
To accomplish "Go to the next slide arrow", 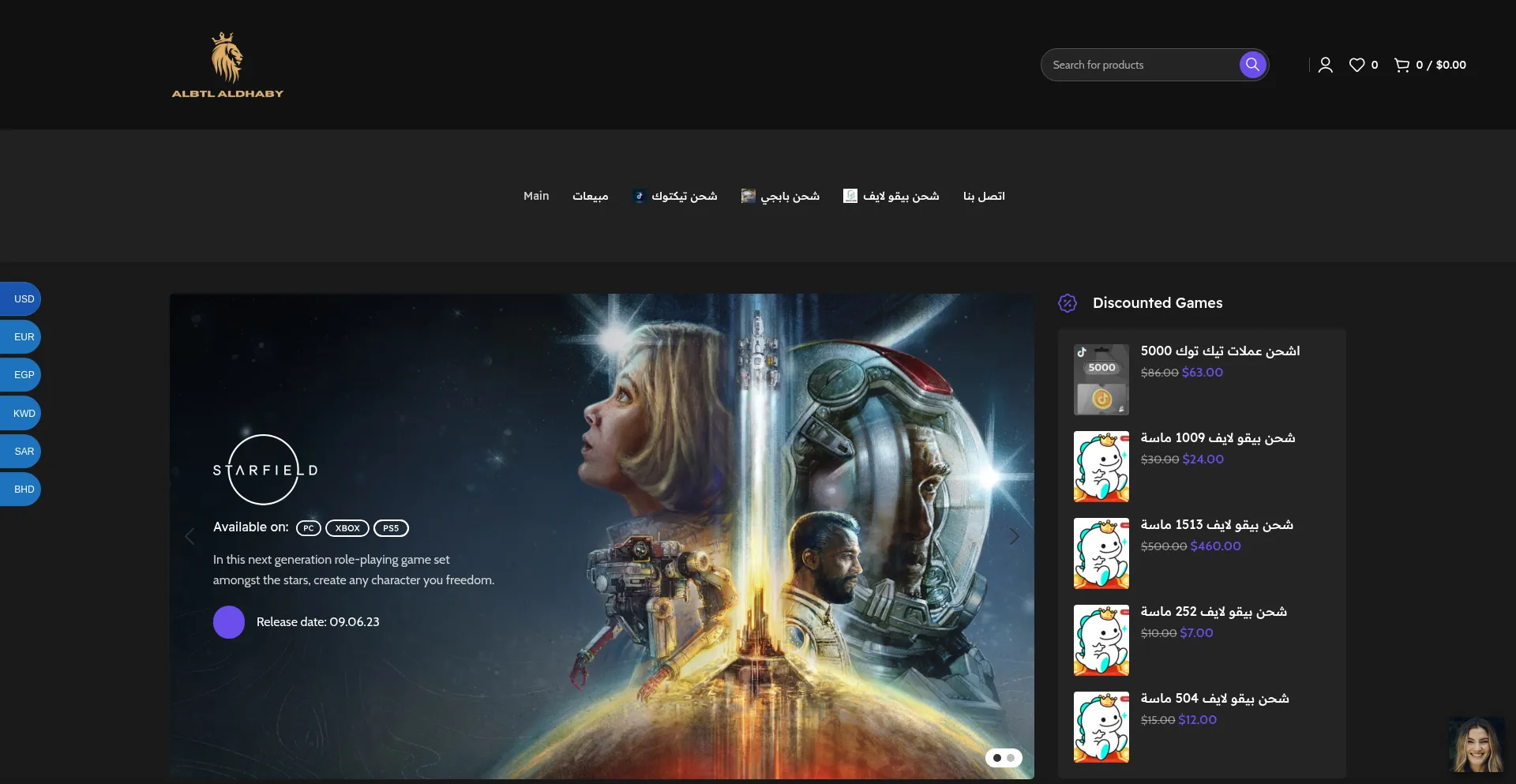I will pyautogui.click(x=1015, y=537).
